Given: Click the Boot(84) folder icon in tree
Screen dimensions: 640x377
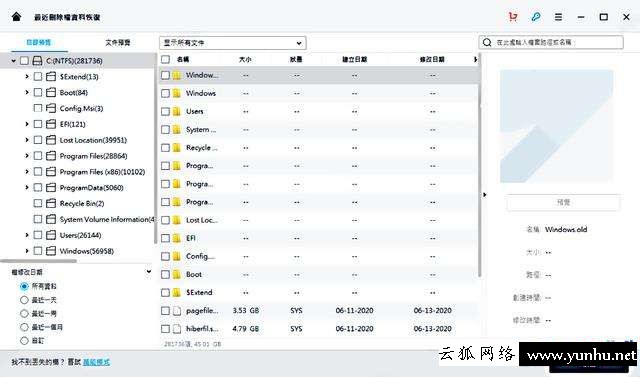Looking at the screenshot, I should [51, 93].
